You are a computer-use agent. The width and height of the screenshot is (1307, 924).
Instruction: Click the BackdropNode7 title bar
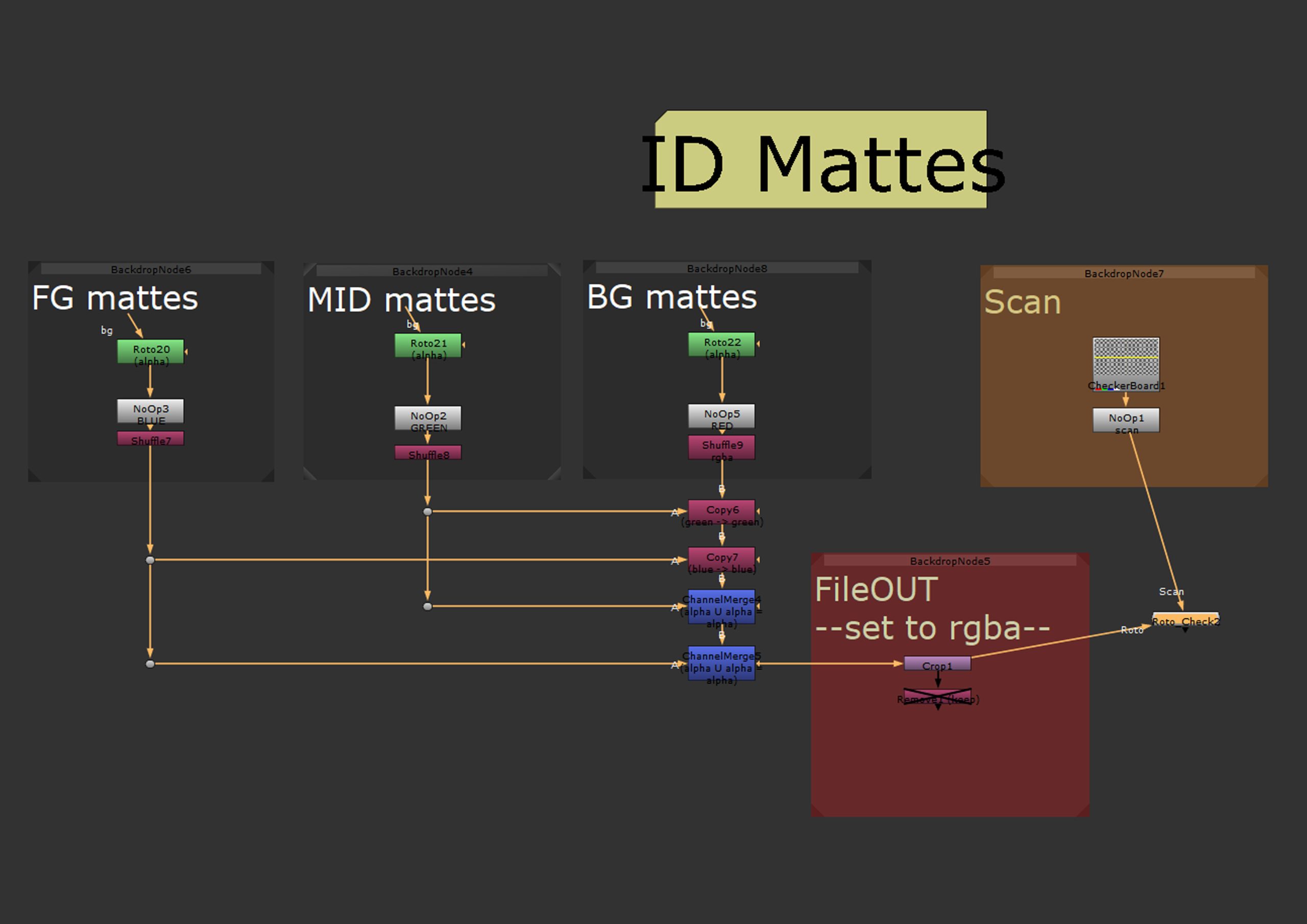tap(1124, 273)
